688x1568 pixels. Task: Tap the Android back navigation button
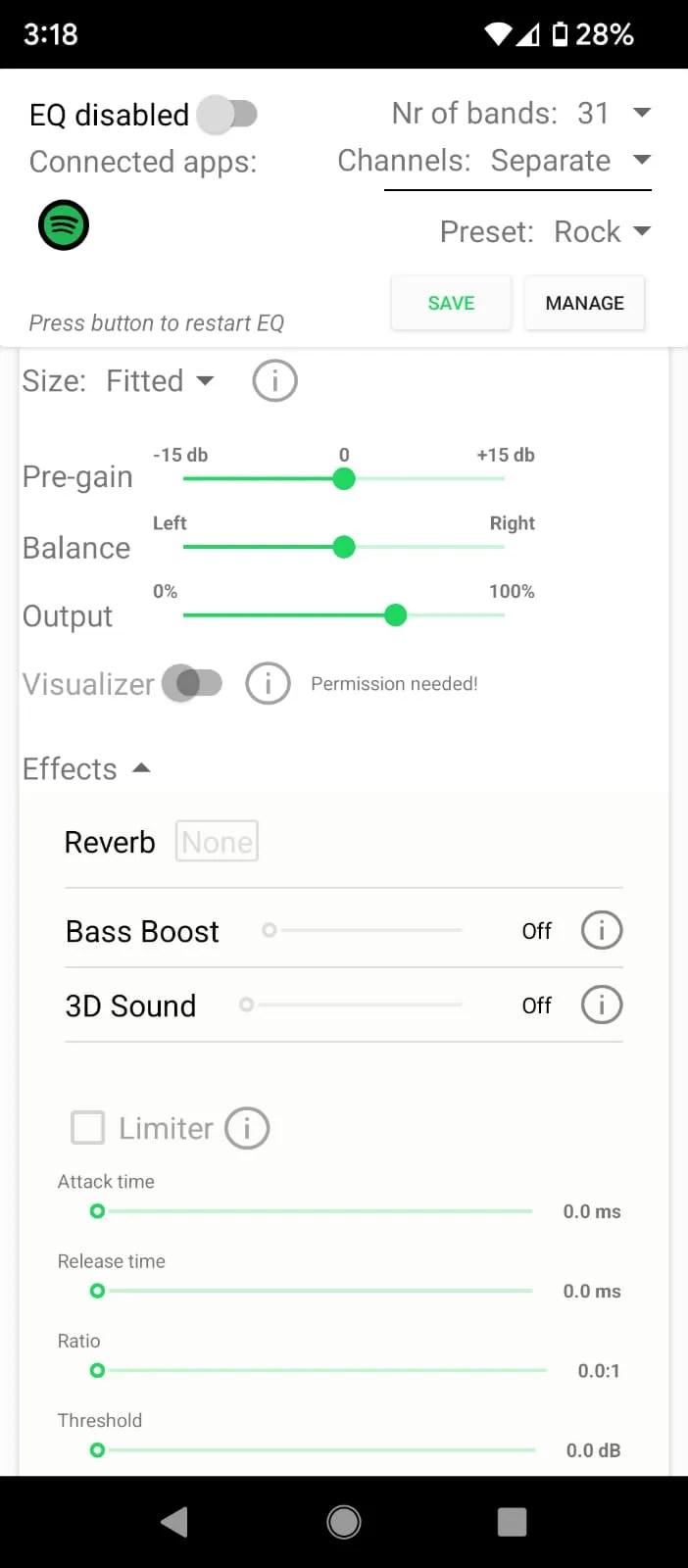point(173,1521)
